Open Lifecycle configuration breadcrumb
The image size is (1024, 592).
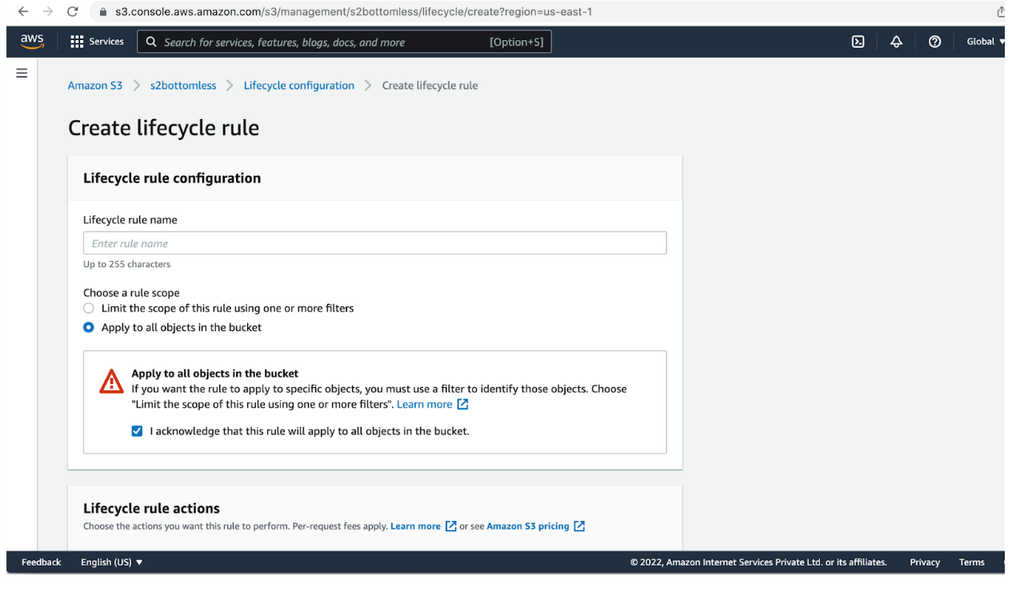point(298,86)
